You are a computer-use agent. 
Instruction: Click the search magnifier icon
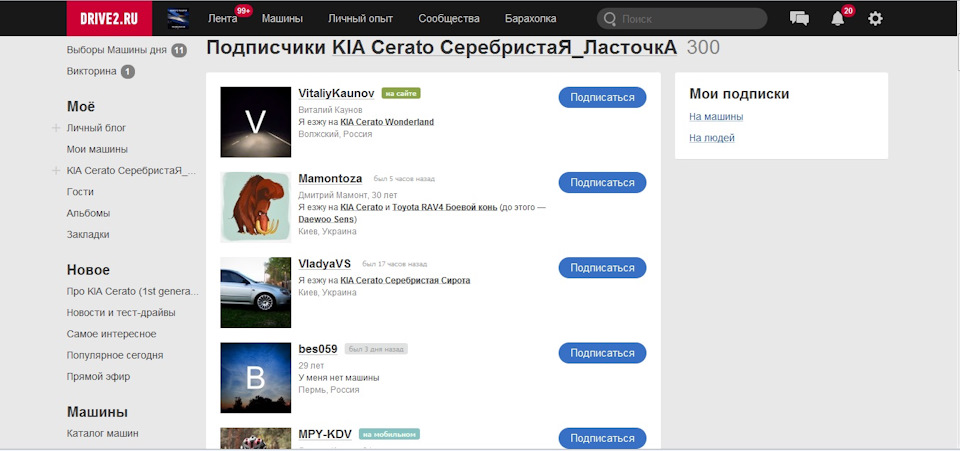(x=610, y=19)
